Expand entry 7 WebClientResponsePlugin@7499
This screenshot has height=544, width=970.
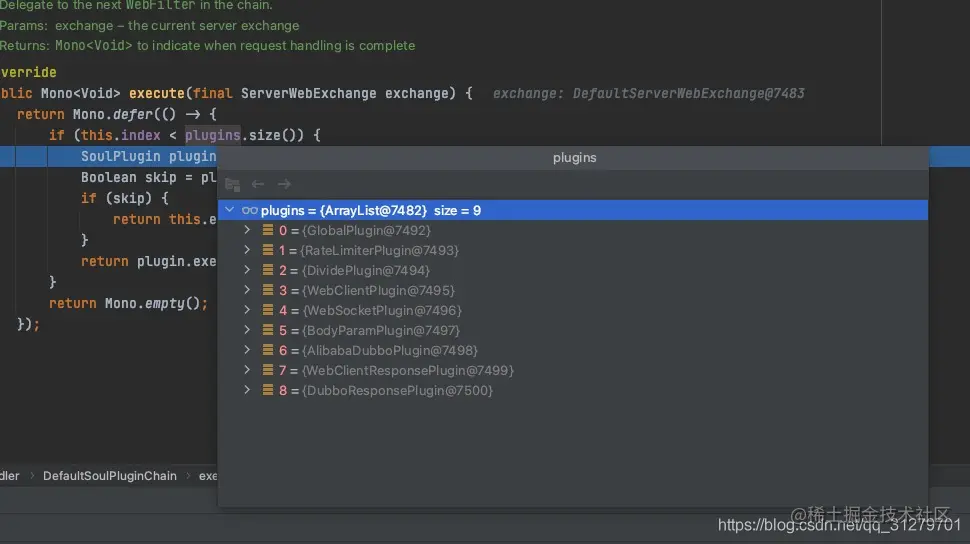coord(247,370)
